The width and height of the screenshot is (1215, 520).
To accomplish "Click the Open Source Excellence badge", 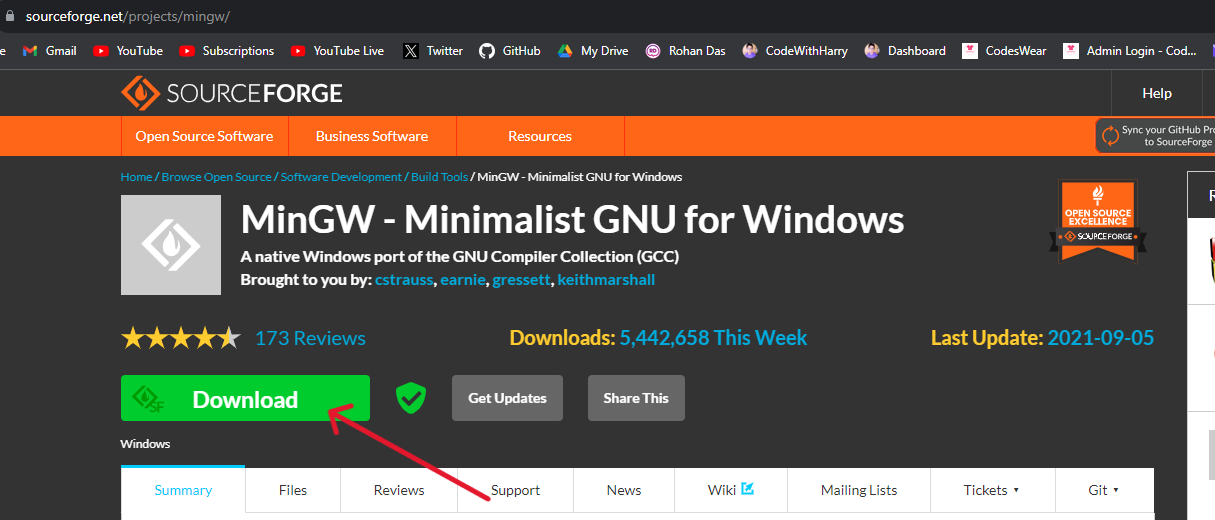I will click(x=1098, y=220).
